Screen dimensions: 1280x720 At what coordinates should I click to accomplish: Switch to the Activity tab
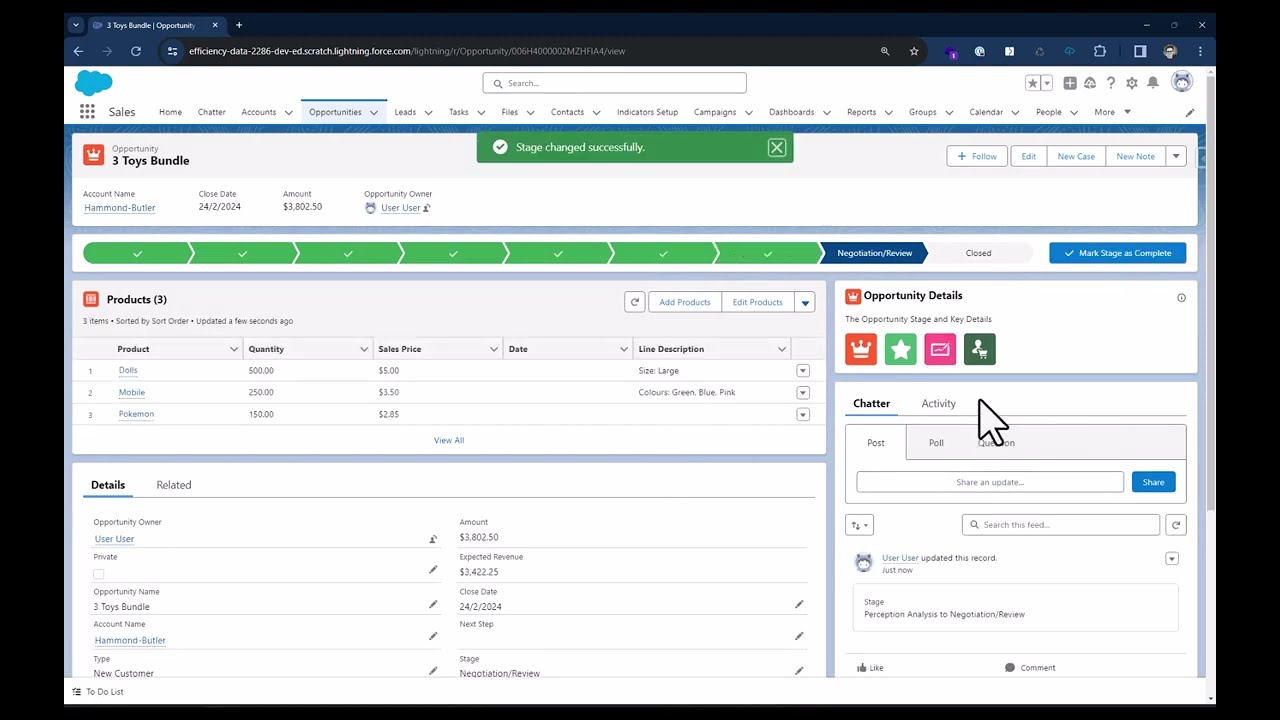(938, 403)
